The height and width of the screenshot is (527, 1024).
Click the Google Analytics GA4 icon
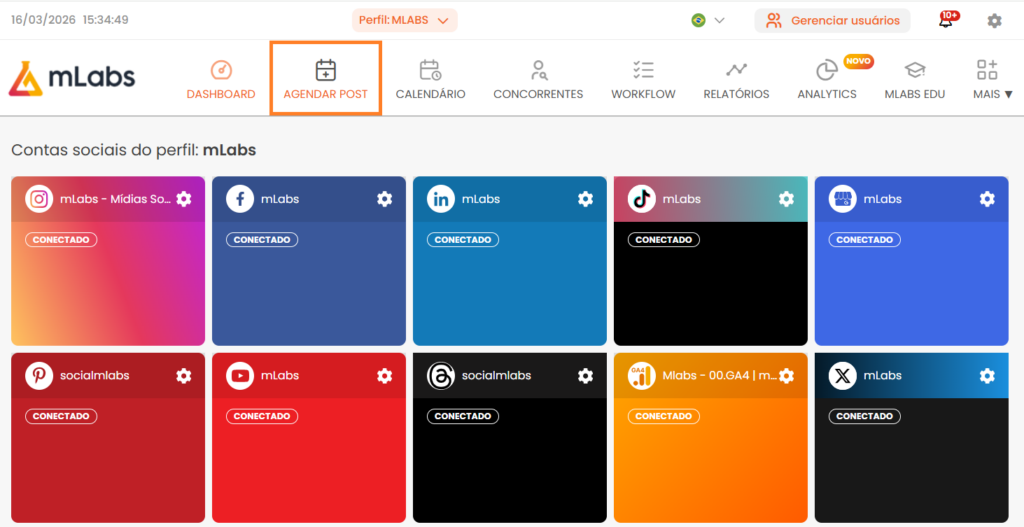pos(641,375)
